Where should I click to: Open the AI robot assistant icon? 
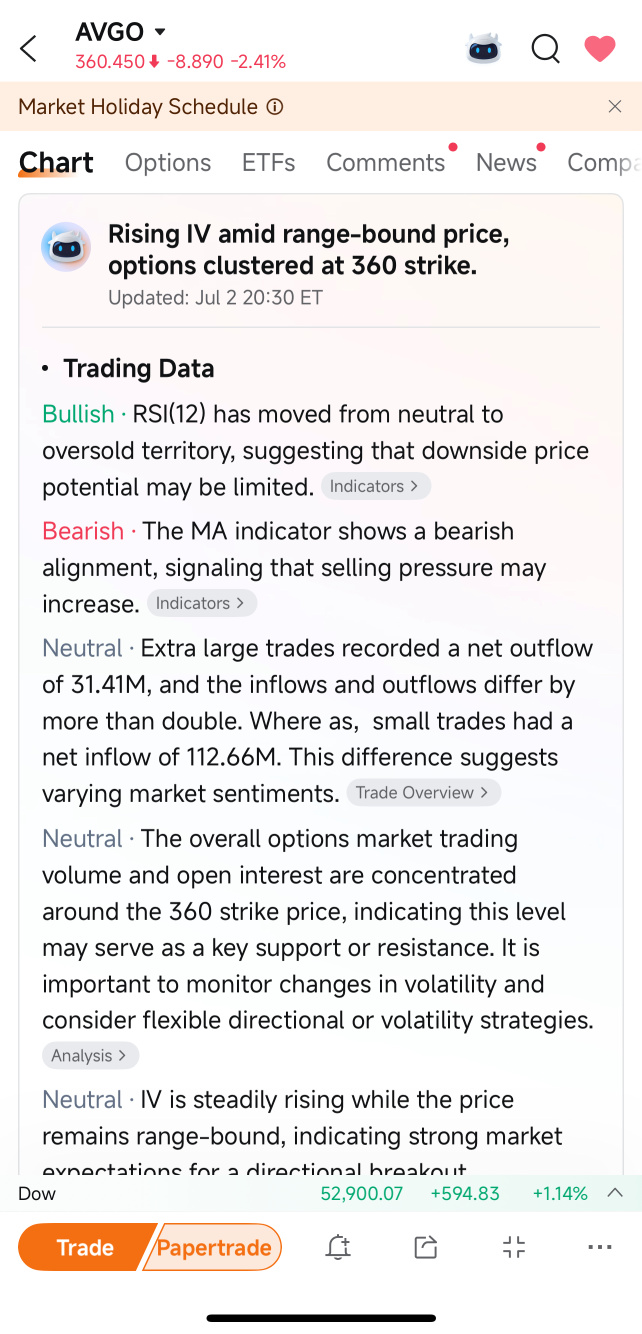pos(484,48)
